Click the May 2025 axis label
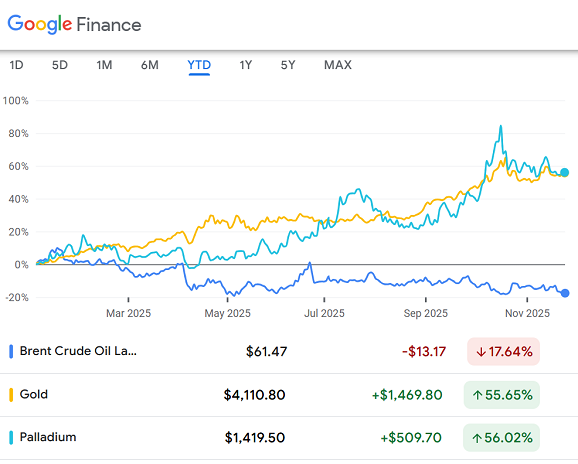The width and height of the screenshot is (578, 464). tap(227, 313)
